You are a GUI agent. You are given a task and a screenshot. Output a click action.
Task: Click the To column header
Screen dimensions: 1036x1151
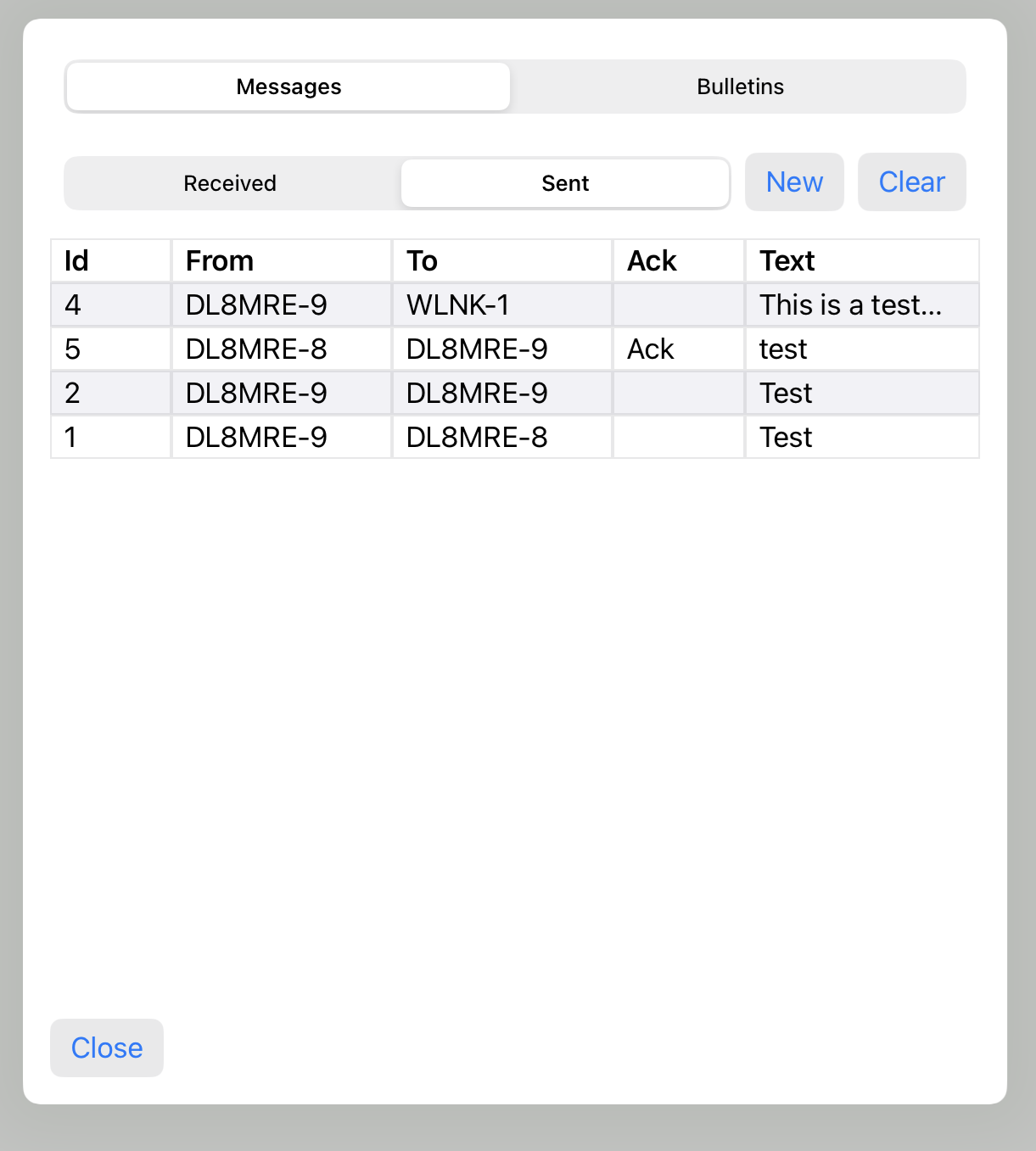(422, 261)
